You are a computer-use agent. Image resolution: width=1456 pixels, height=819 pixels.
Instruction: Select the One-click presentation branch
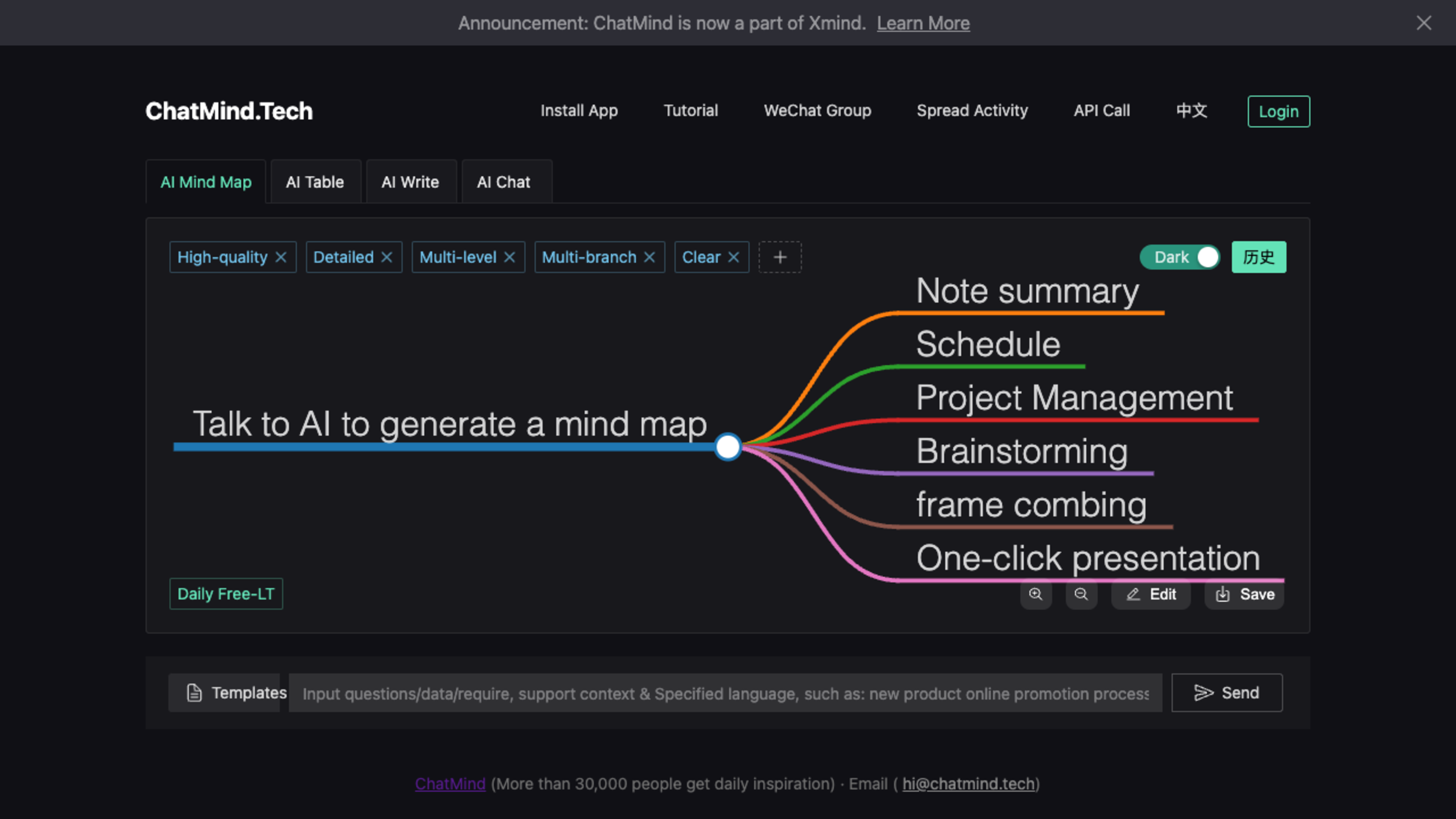(1088, 558)
